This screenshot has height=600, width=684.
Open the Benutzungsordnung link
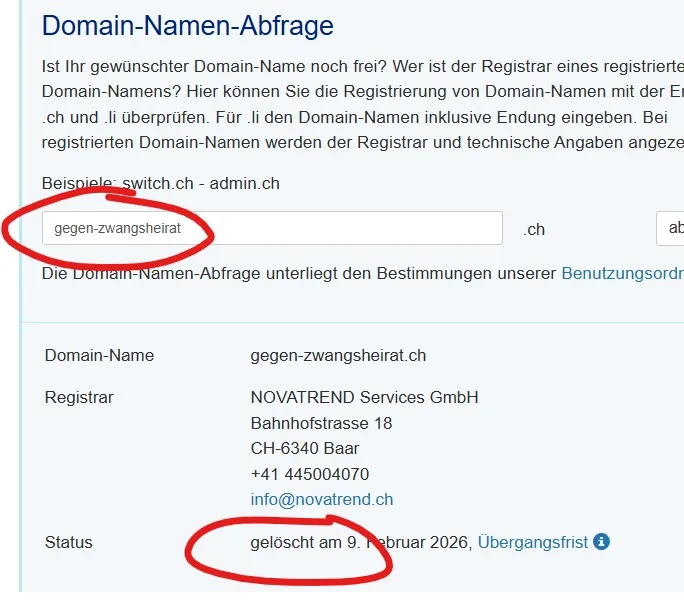(x=622, y=272)
